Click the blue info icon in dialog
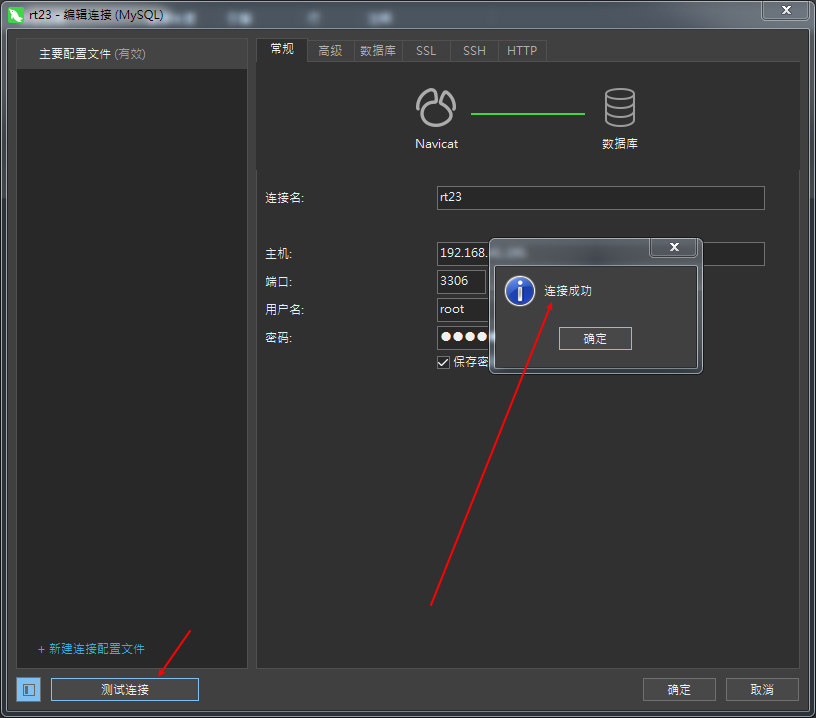 tap(519, 291)
